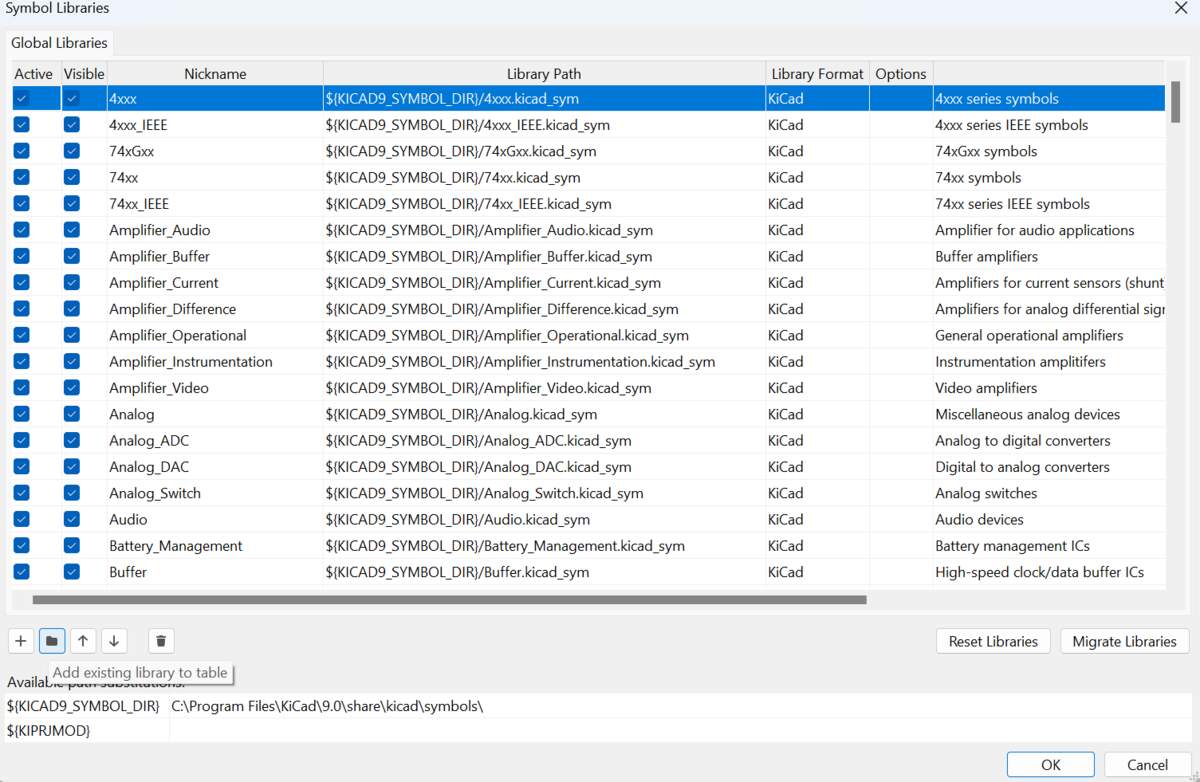Click the Reset Libraries button
Viewport: 1200px width, 782px height.
(x=992, y=641)
